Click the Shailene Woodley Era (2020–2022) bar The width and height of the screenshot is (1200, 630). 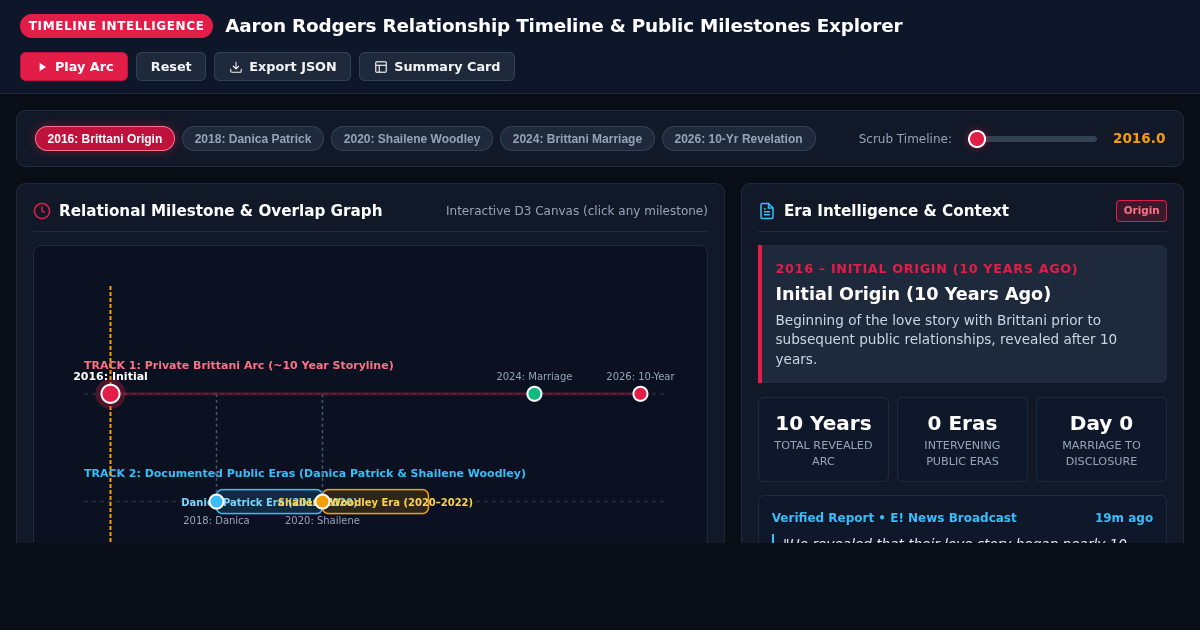pyautogui.click(x=376, y=502)
